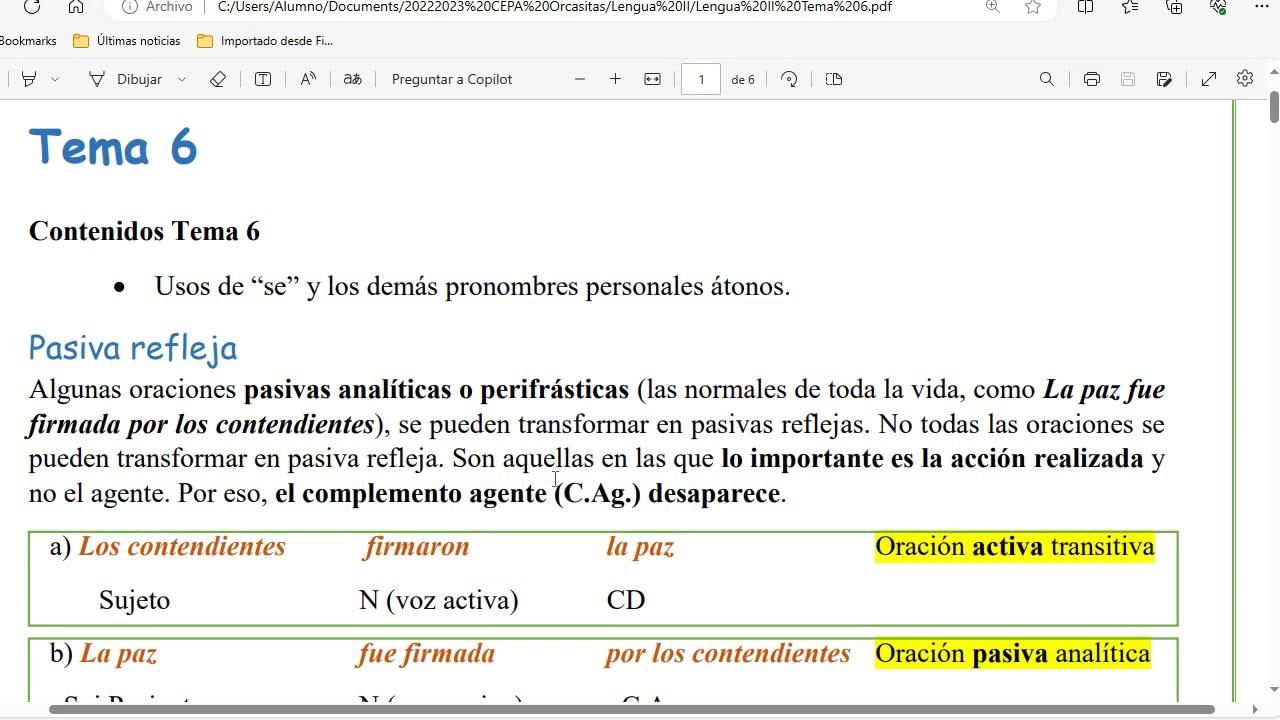Open the Dibujar draw tool
Screen dimensions: 1280x720
126,79
